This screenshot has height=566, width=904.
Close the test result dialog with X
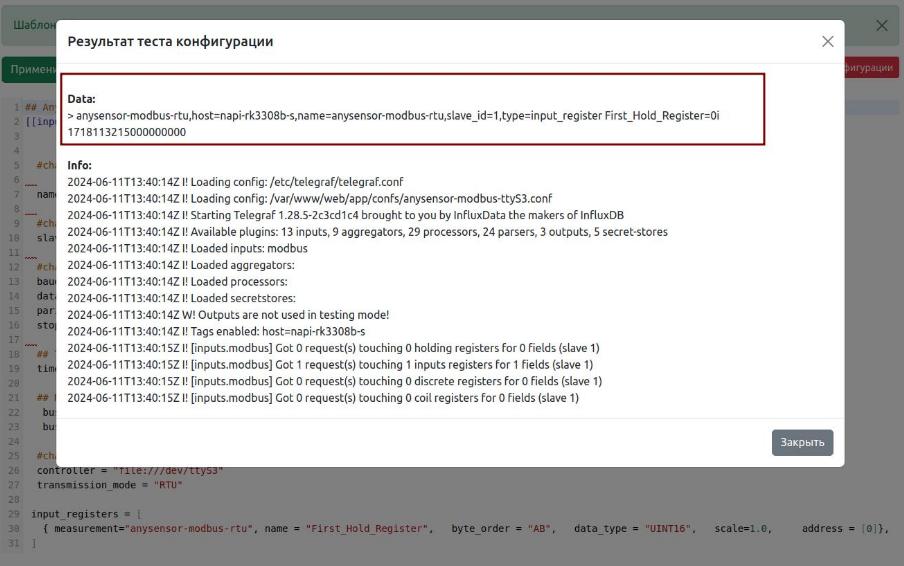pyautogui.click(x=827, y=42)
